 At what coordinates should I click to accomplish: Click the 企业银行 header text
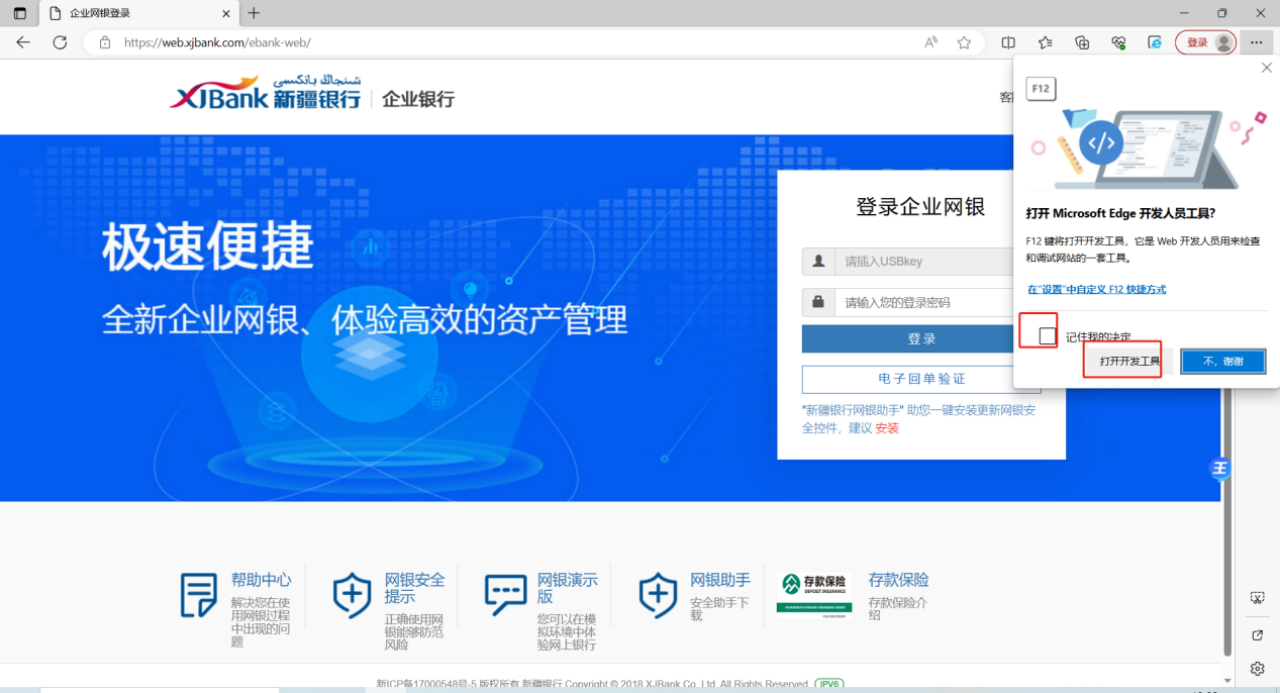coord(418,99)
